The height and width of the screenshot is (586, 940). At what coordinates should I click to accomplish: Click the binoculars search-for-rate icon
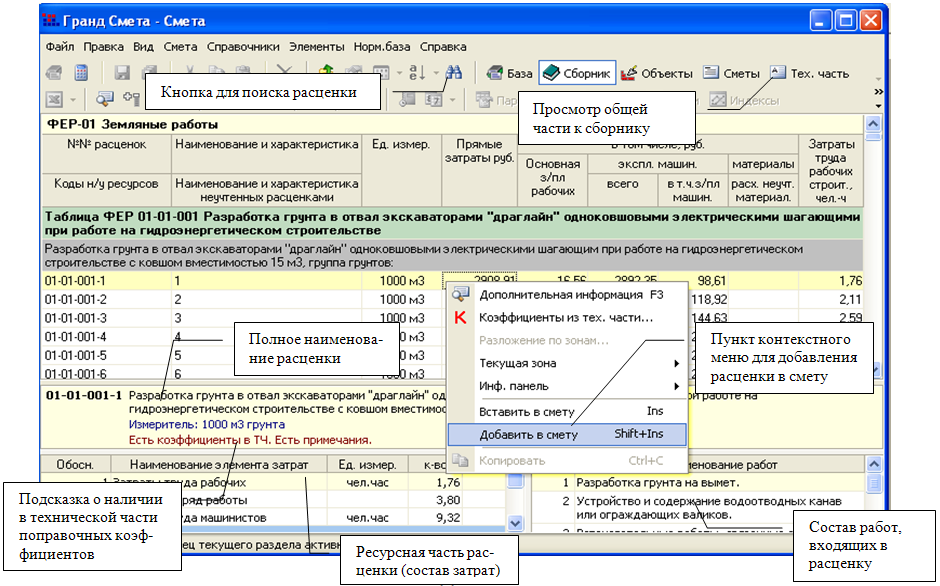[x=454, y=73]
